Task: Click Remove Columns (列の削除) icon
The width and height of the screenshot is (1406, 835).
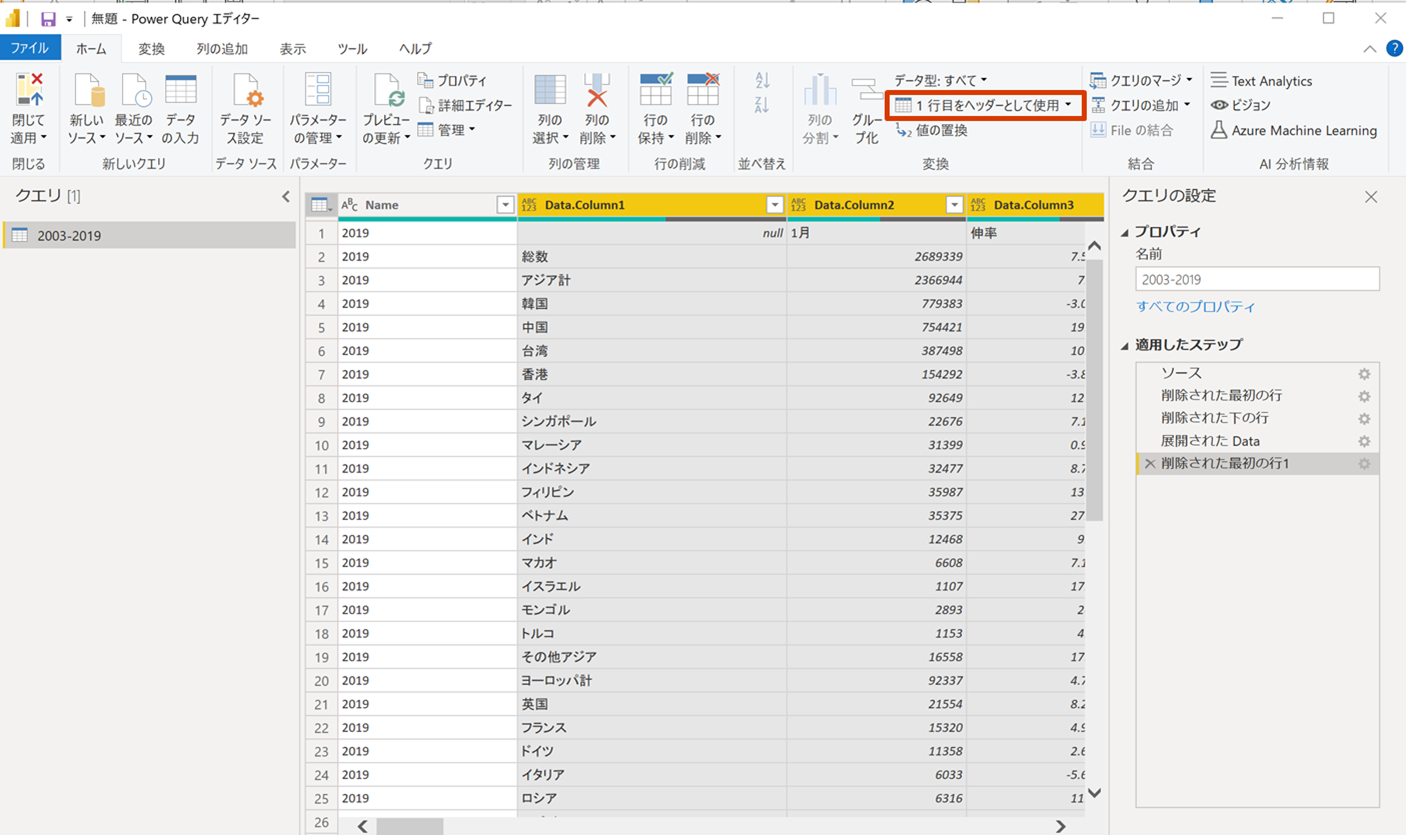Action: click(x=597, y=90)
